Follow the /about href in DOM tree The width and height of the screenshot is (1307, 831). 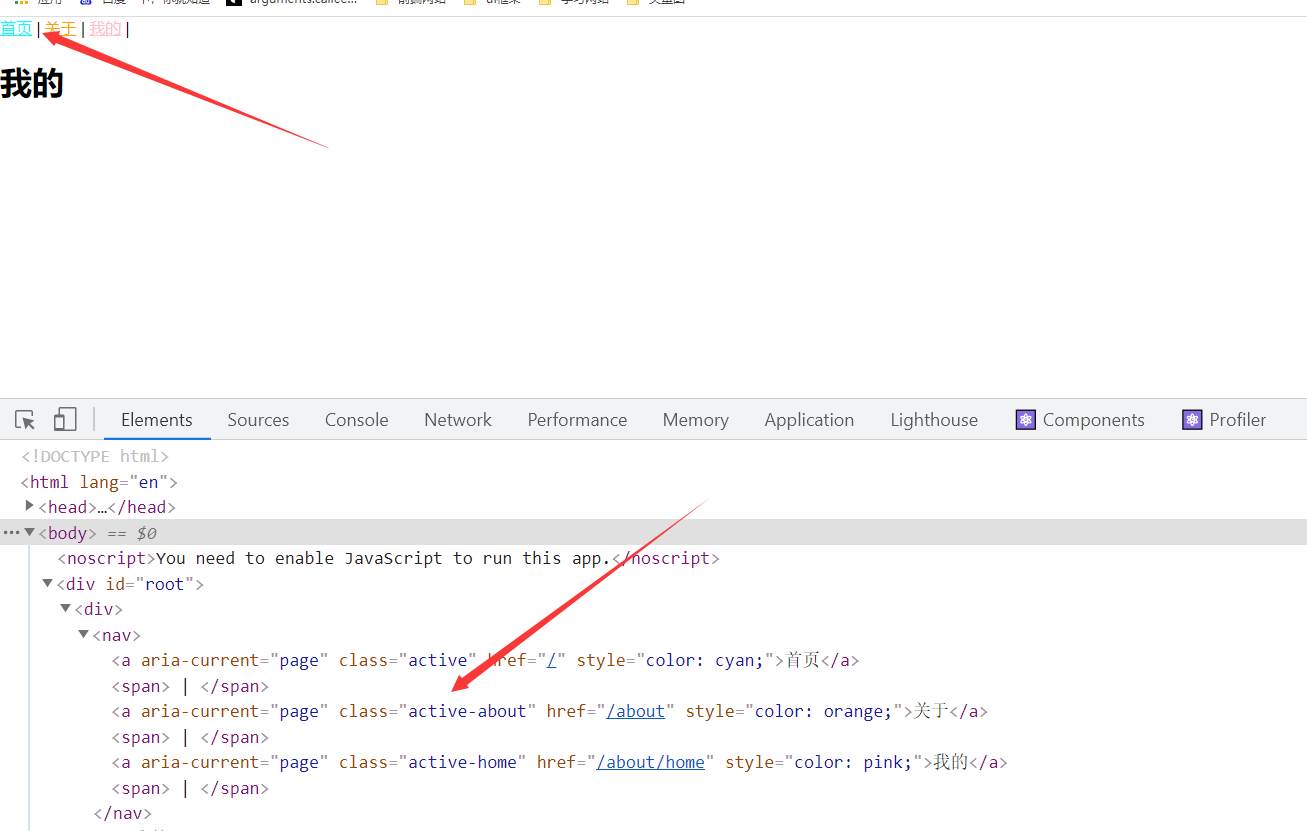click(636, 711)
